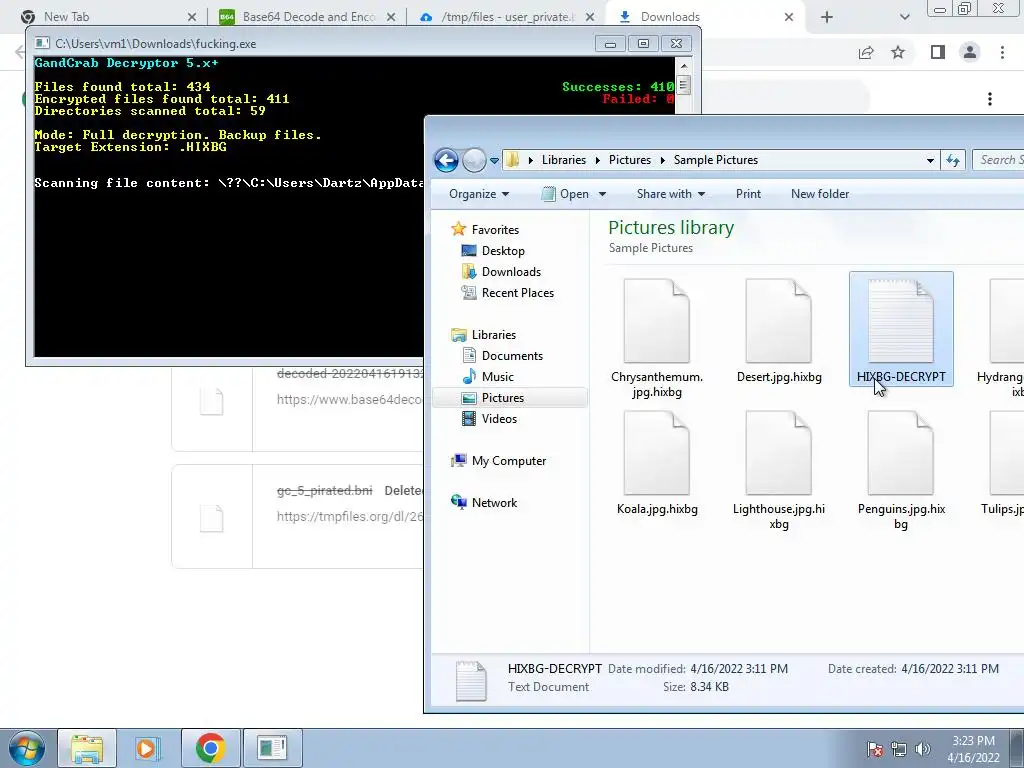Expand the Open button dropdown arrow
The width and height of the screenshot is (1024, 768).
[x=602, y=194]
